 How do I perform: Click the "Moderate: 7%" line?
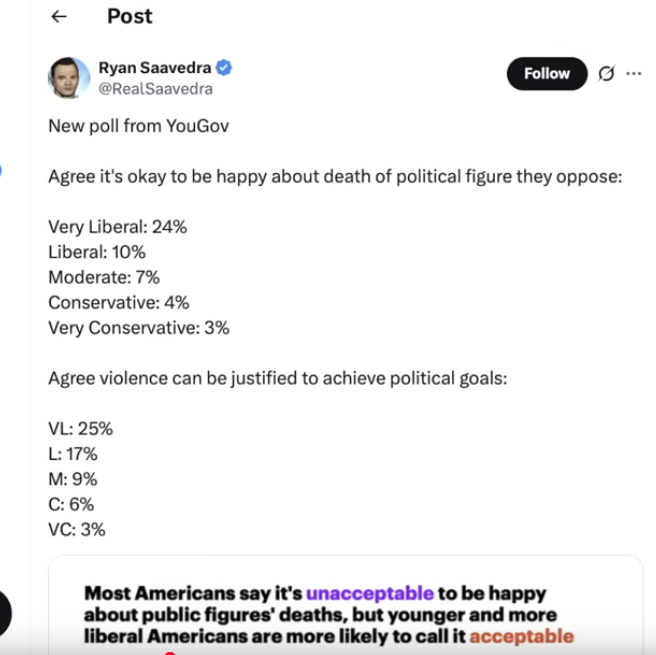point(104,277)
